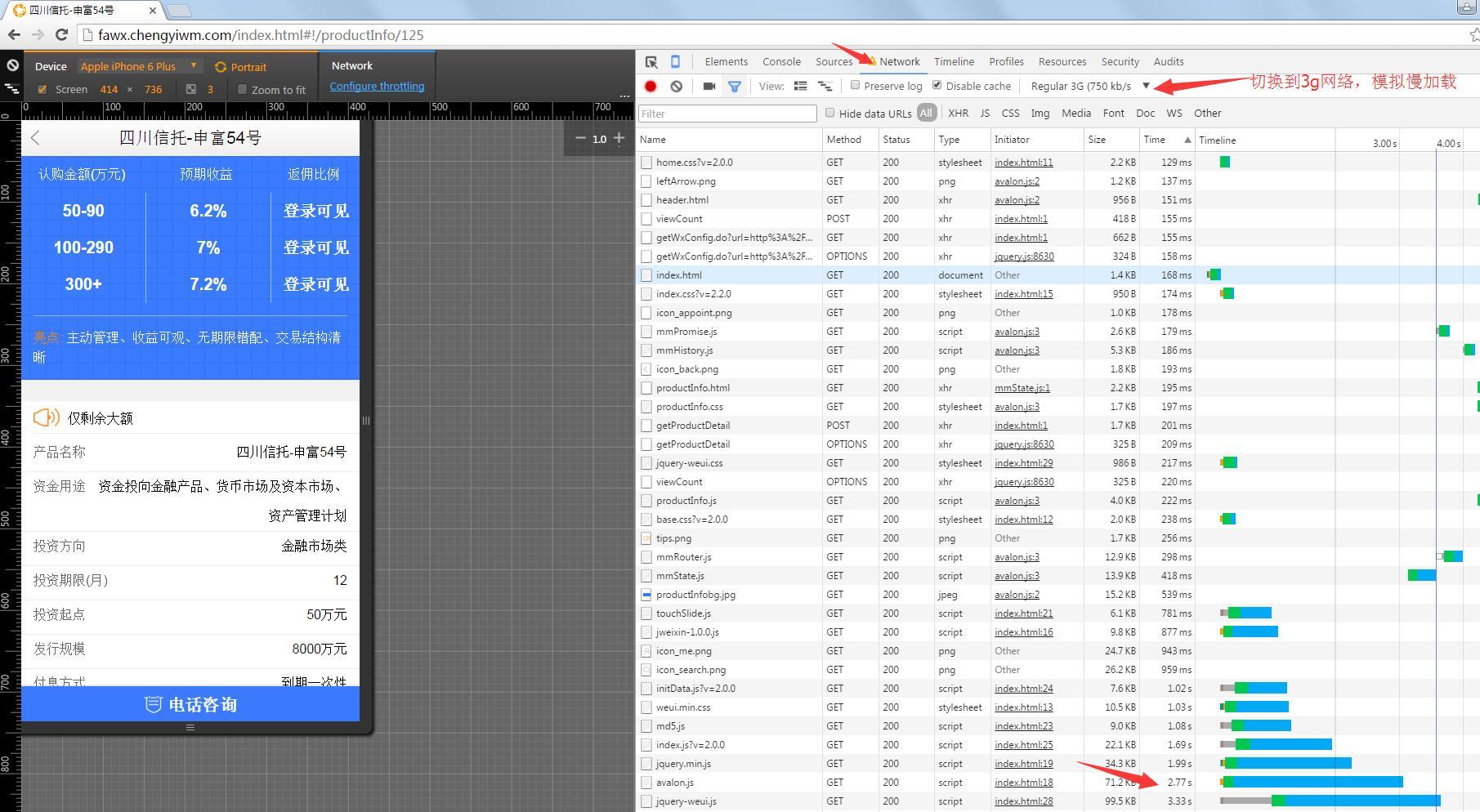The width and height of the screenshot is (1480, 812).
Task: Sort by the Size column header
Action: (1111, 140)
